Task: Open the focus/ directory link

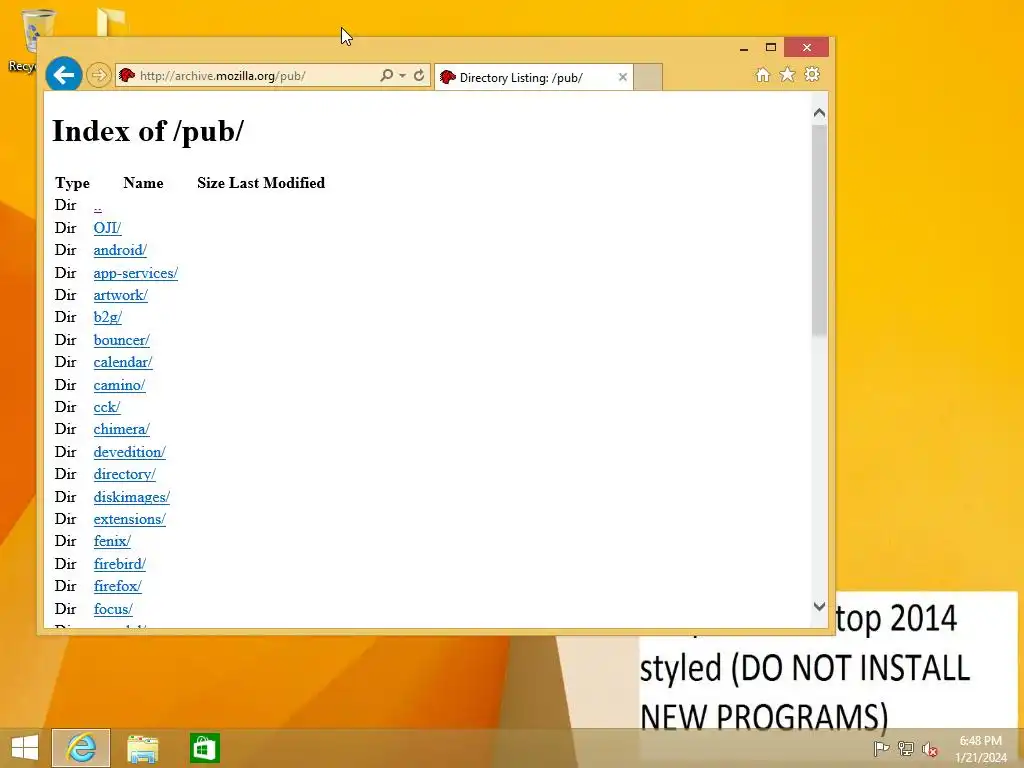Action: pos(113,609)
